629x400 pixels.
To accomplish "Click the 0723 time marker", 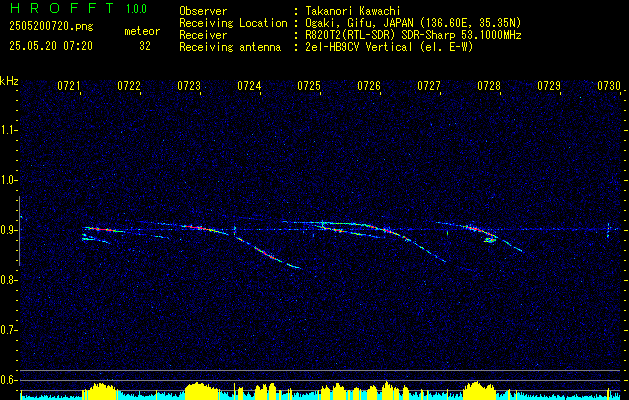I will tap(189, 85).
